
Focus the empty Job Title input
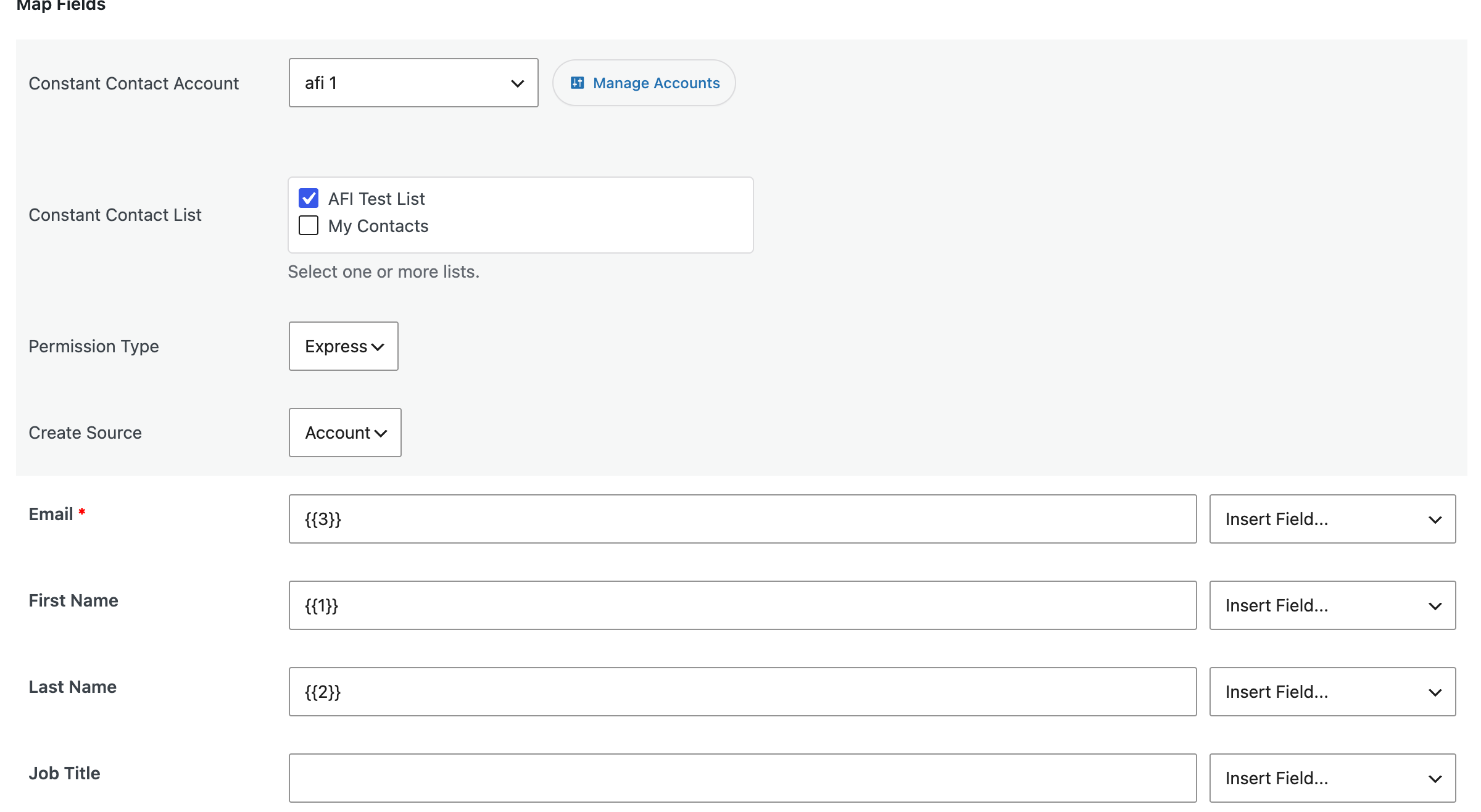tap(743, 778)
